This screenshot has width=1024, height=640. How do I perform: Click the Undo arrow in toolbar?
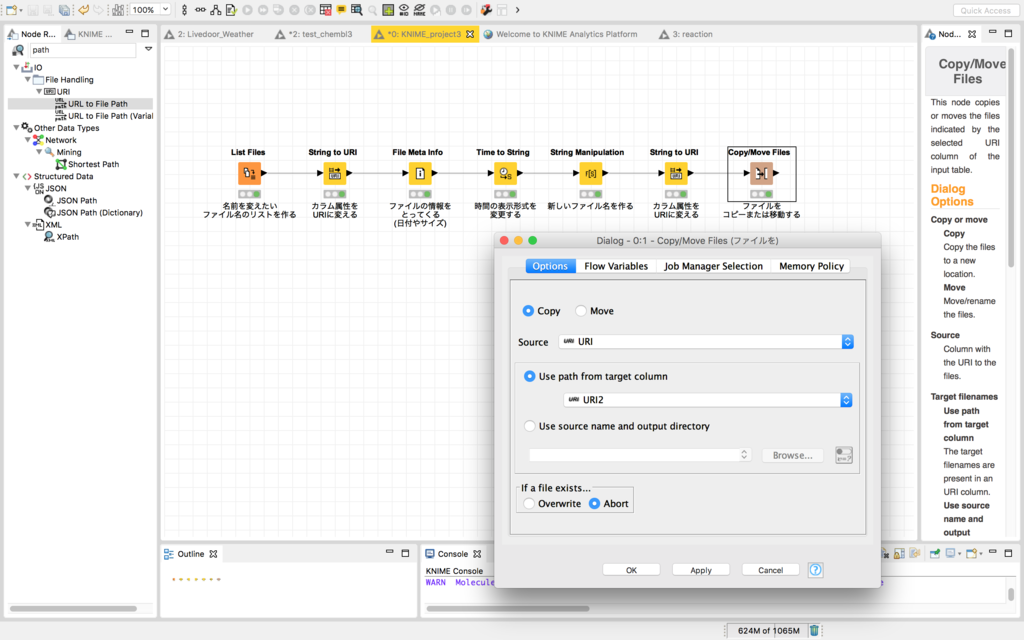(x=84, y=10)
